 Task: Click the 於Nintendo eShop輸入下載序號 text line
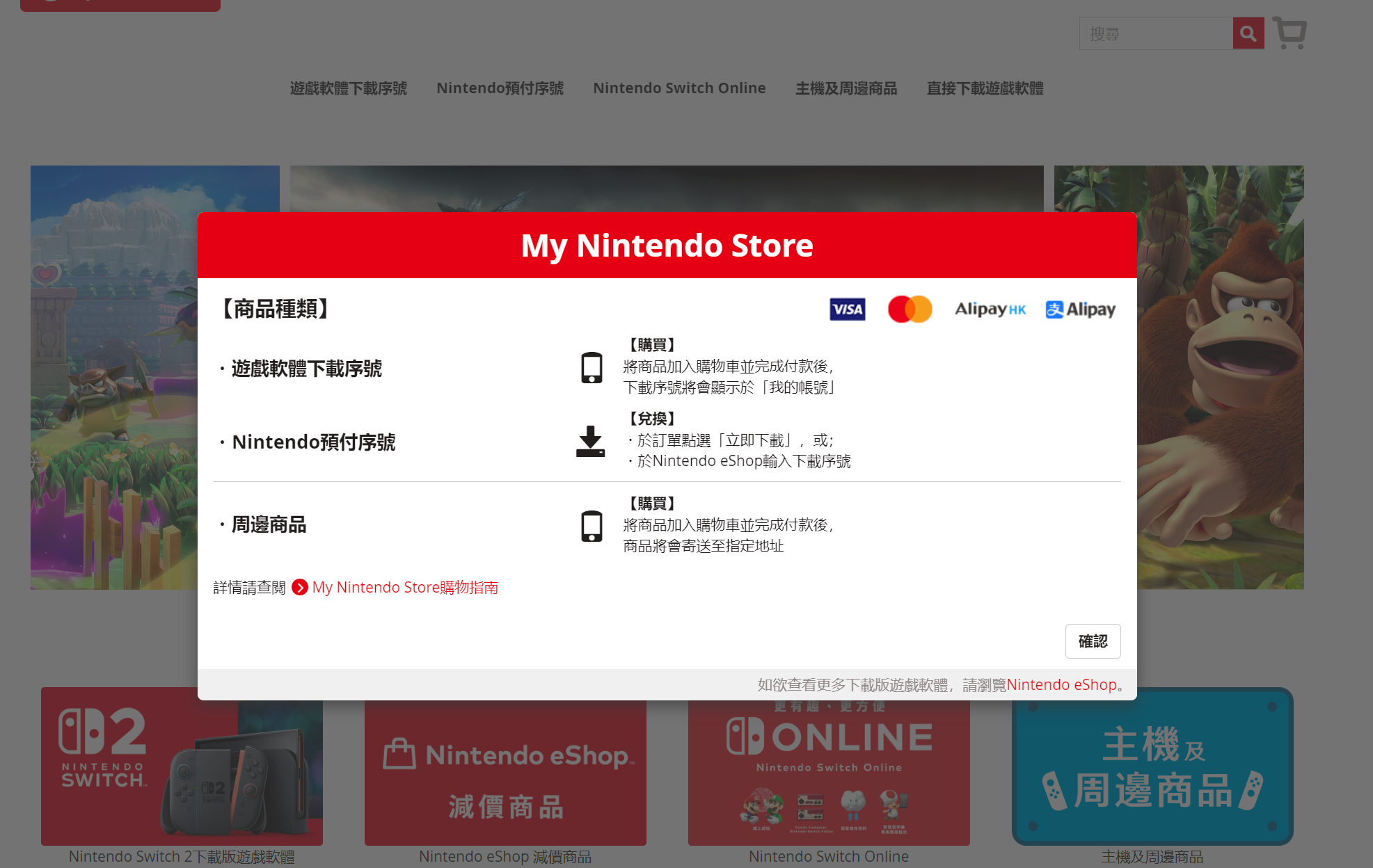click(744, 461)
